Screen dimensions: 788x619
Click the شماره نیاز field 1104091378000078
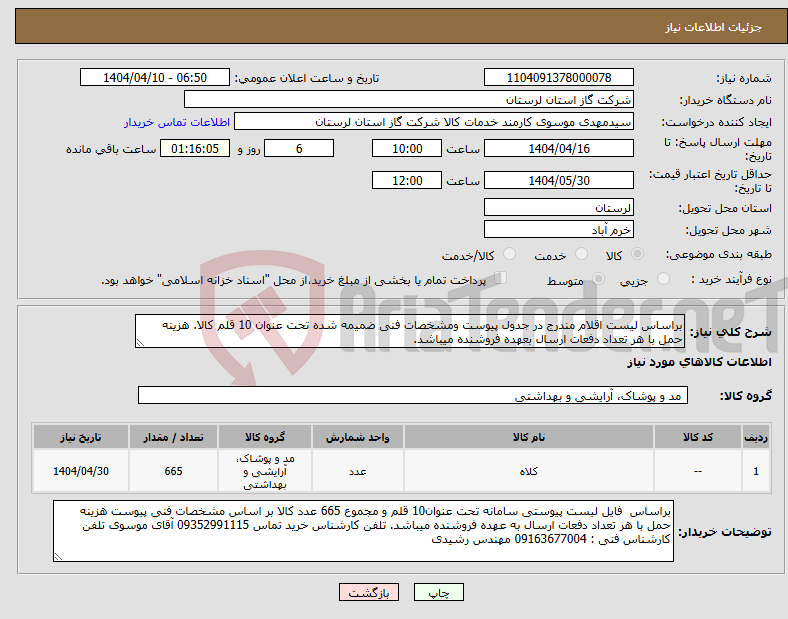click(x=558, y=77)
